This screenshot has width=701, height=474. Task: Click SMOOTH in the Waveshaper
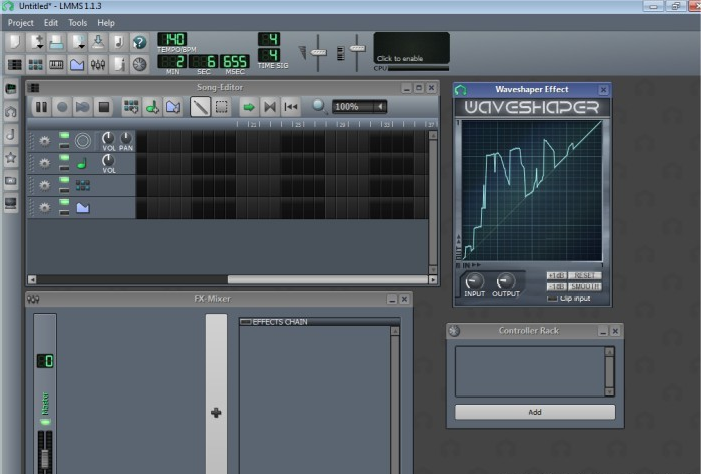(x=584, y=286)
